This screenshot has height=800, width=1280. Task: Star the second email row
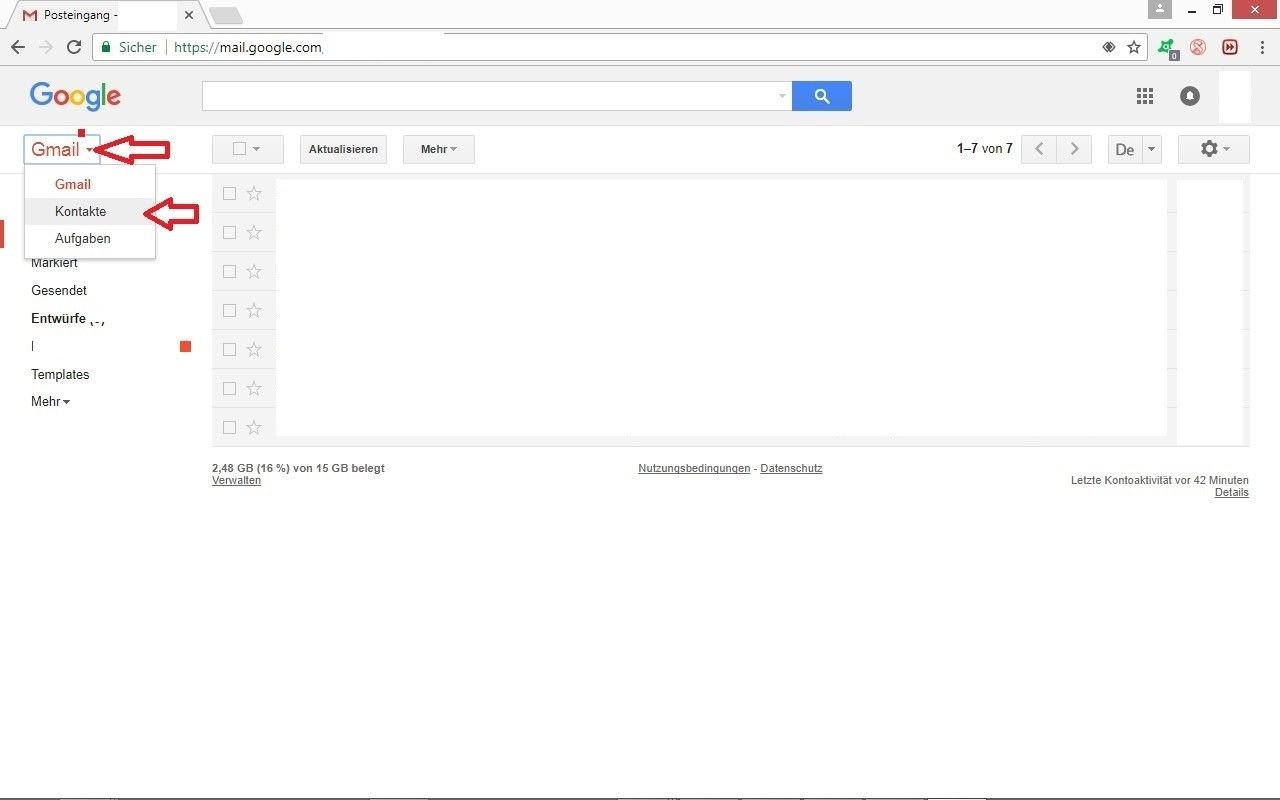[254, 233]
